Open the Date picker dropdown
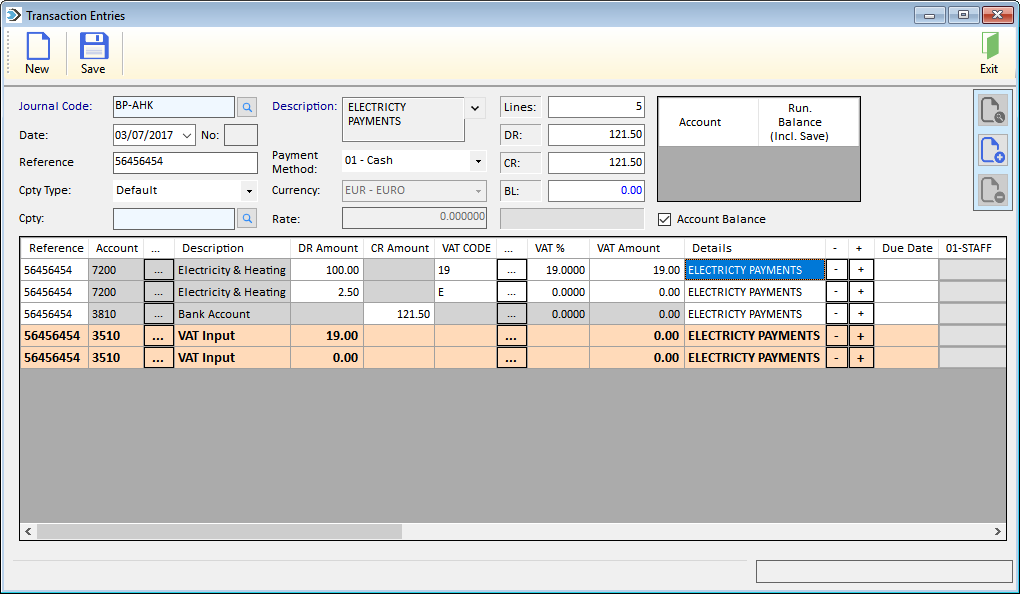This screenshot has width=1020, height=594. (187, 135)
